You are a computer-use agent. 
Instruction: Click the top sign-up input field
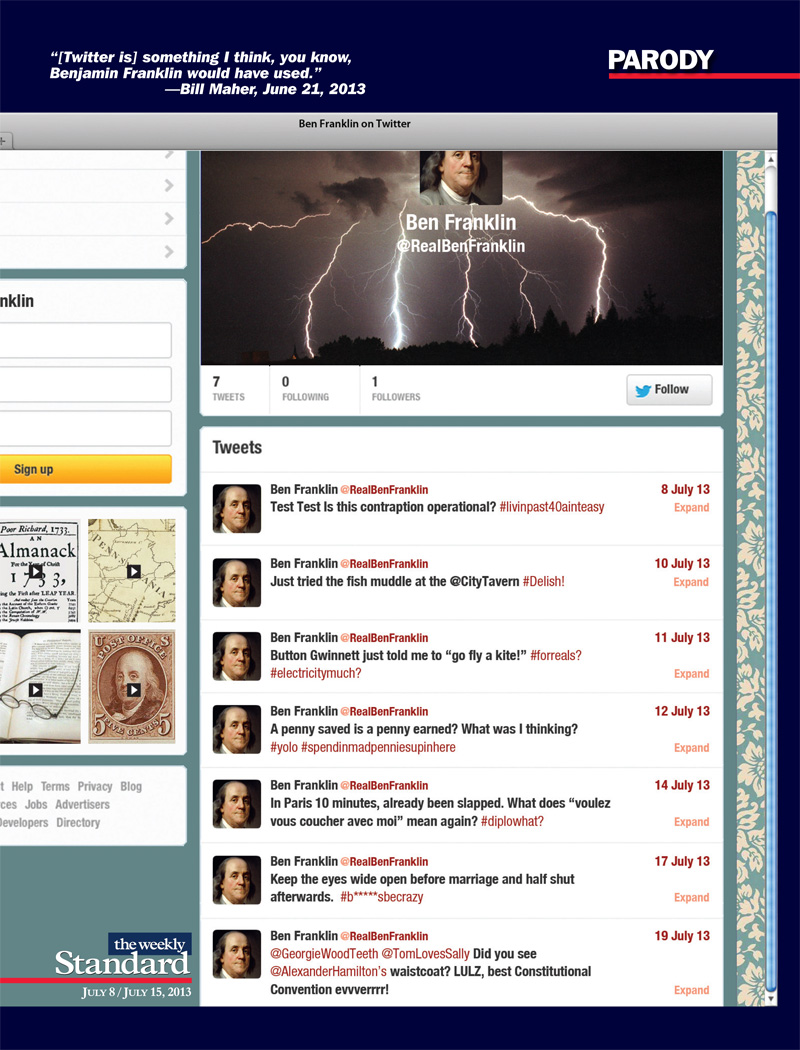click(85, 340)
